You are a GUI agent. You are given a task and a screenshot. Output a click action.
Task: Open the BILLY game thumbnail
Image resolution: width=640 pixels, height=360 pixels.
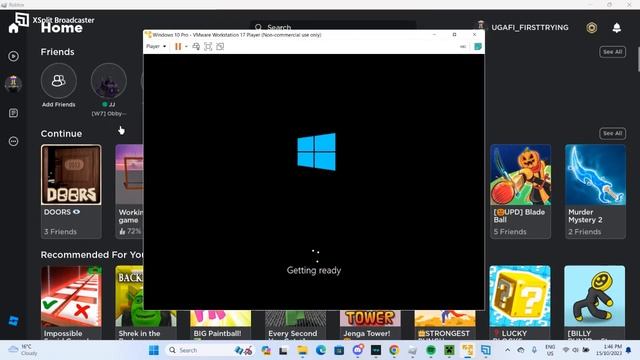click(594, 296)
